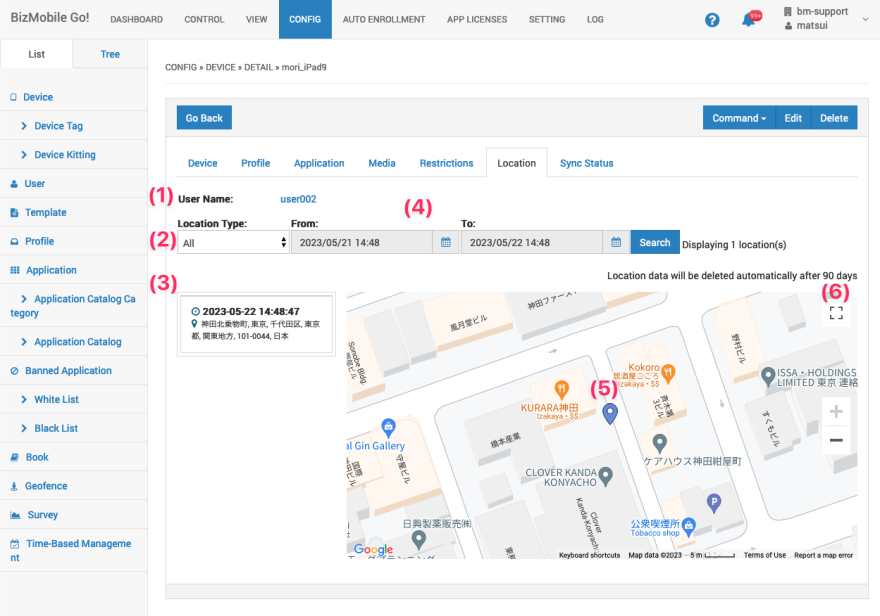Open the notifications bell icon
The image size is (880, 616).
[748, 20]
